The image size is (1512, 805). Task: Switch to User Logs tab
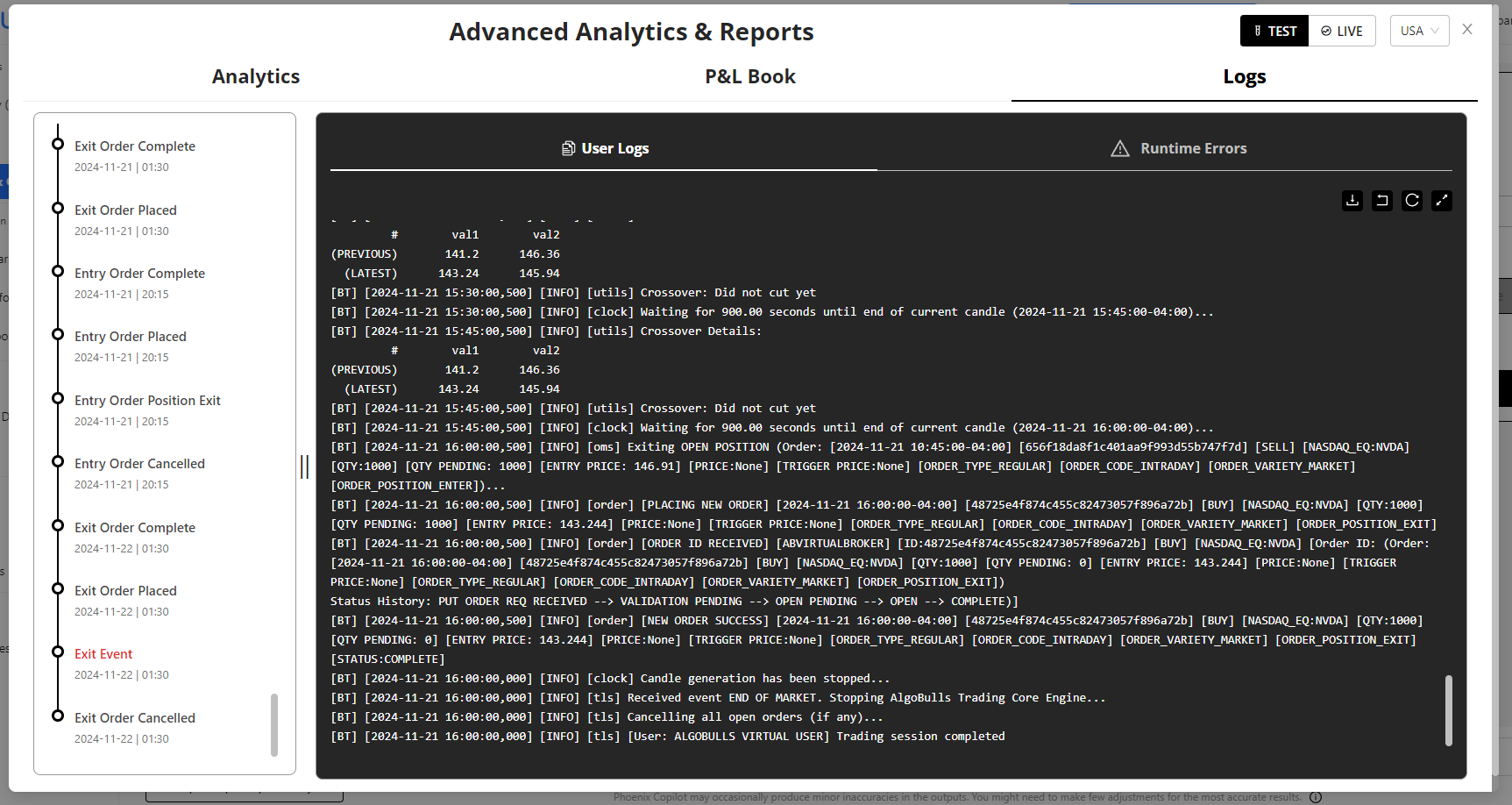tap(604, 148)
